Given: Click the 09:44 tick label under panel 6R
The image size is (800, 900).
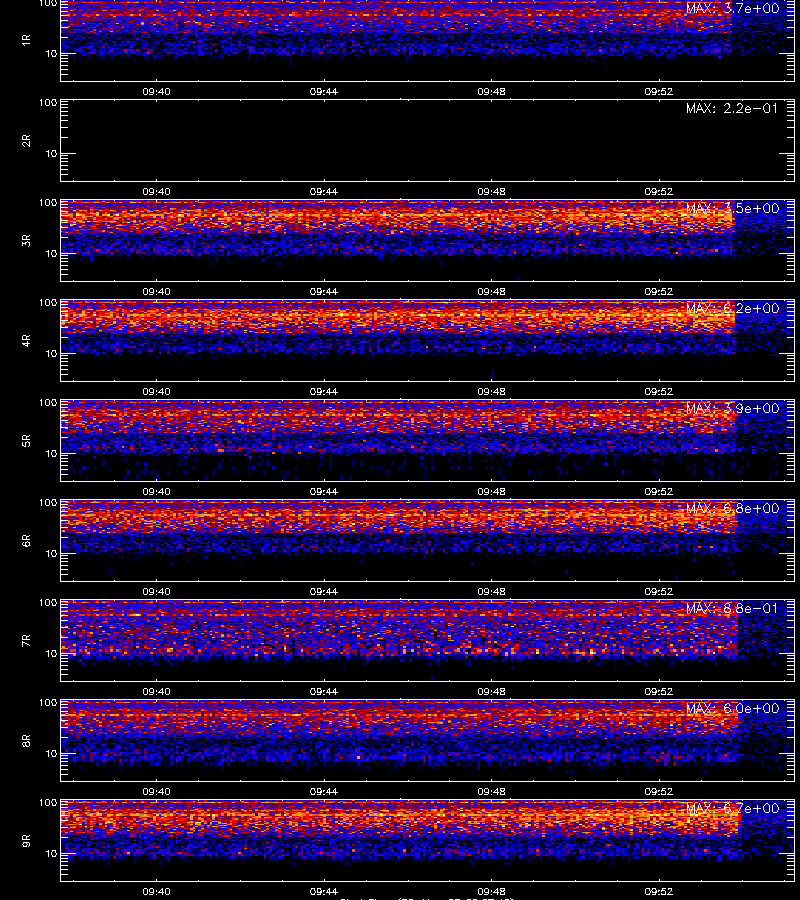Looking at the screenshot, I should pos(324,591).
